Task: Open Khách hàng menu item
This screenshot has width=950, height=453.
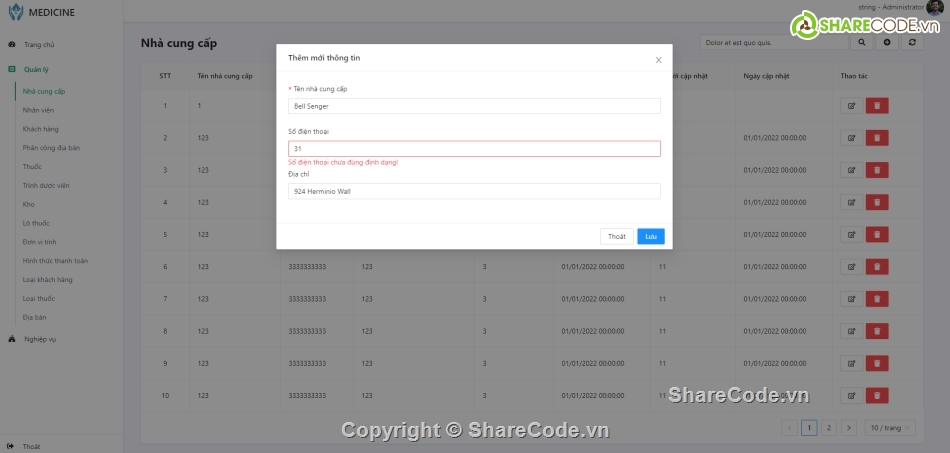Action: coord(41,129)
